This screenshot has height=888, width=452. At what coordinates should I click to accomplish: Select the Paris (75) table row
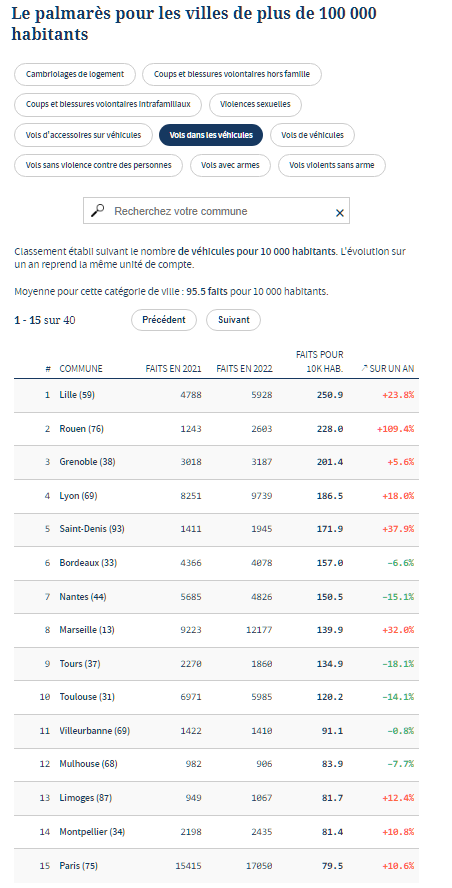point(216,865)
